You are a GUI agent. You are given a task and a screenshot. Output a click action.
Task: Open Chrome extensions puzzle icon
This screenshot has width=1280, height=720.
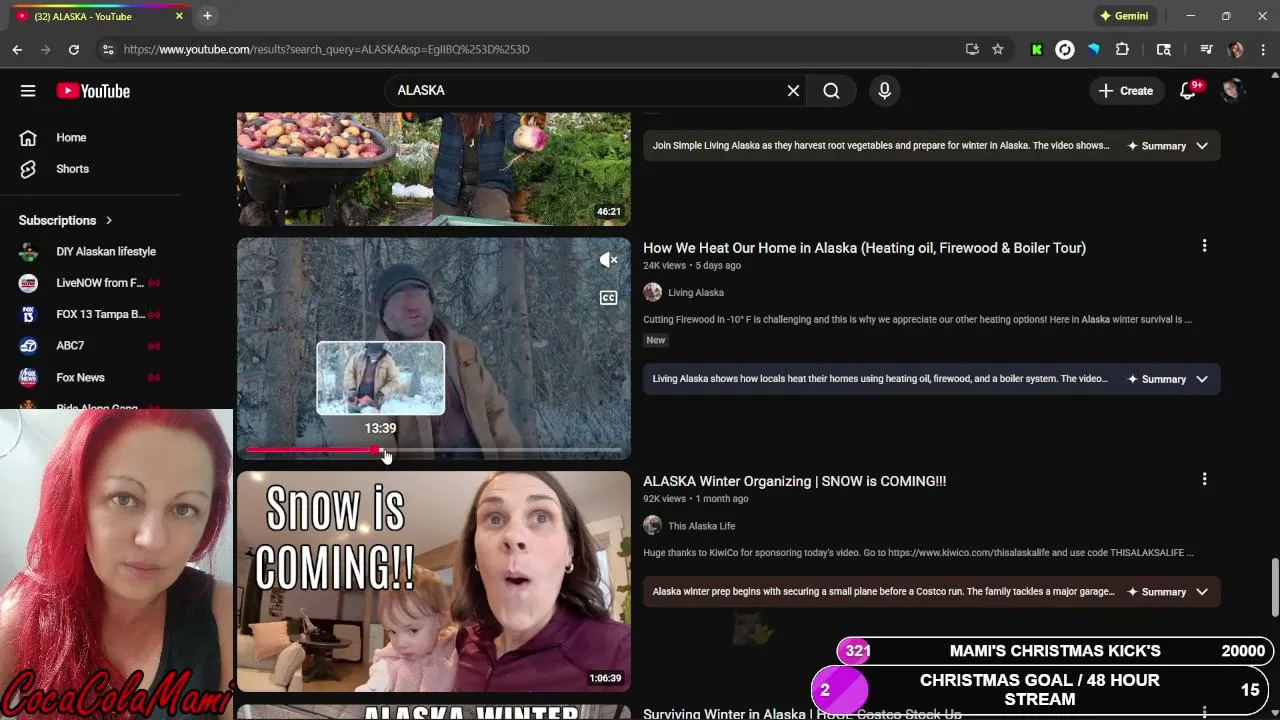[1122, 49]
